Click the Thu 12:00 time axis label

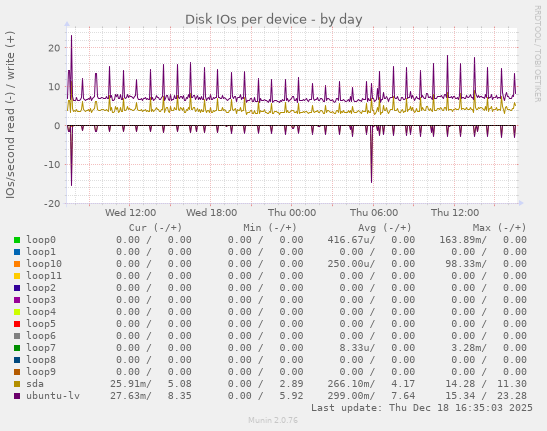click(x=455, y=213)
